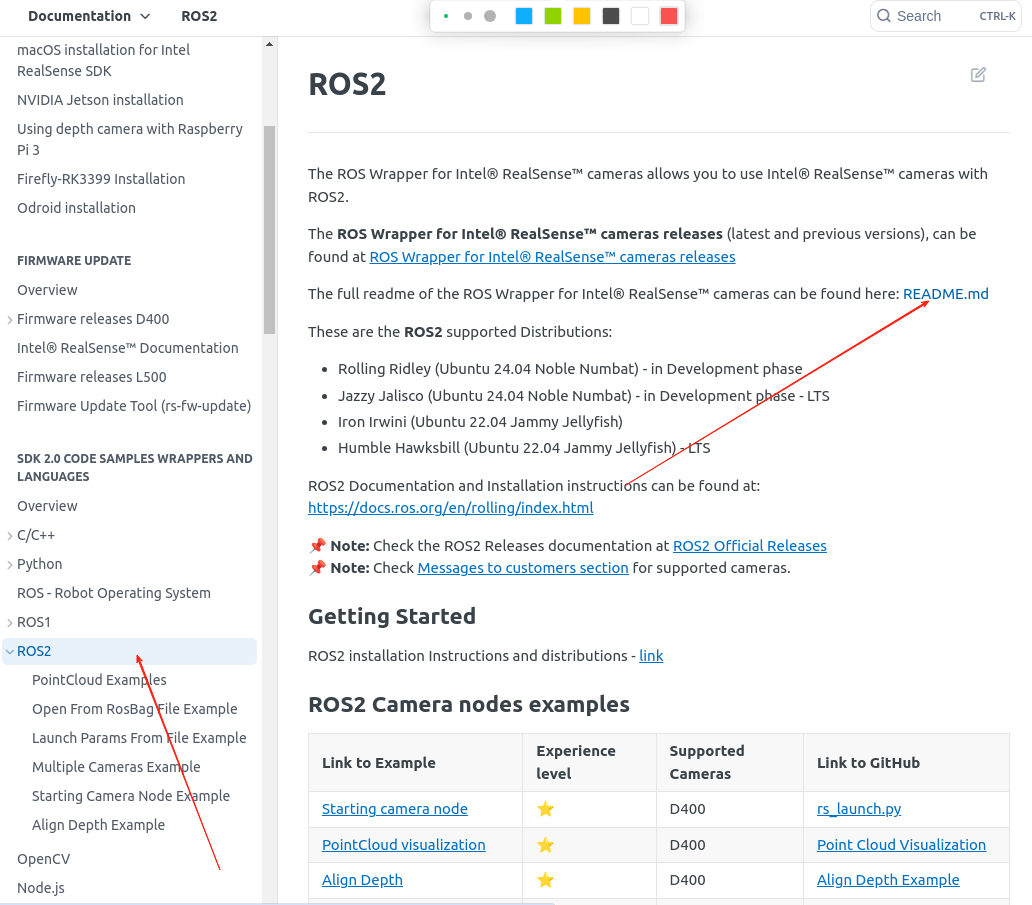
Task: Open Firmware Update Overview page
Action: [47, 290]
